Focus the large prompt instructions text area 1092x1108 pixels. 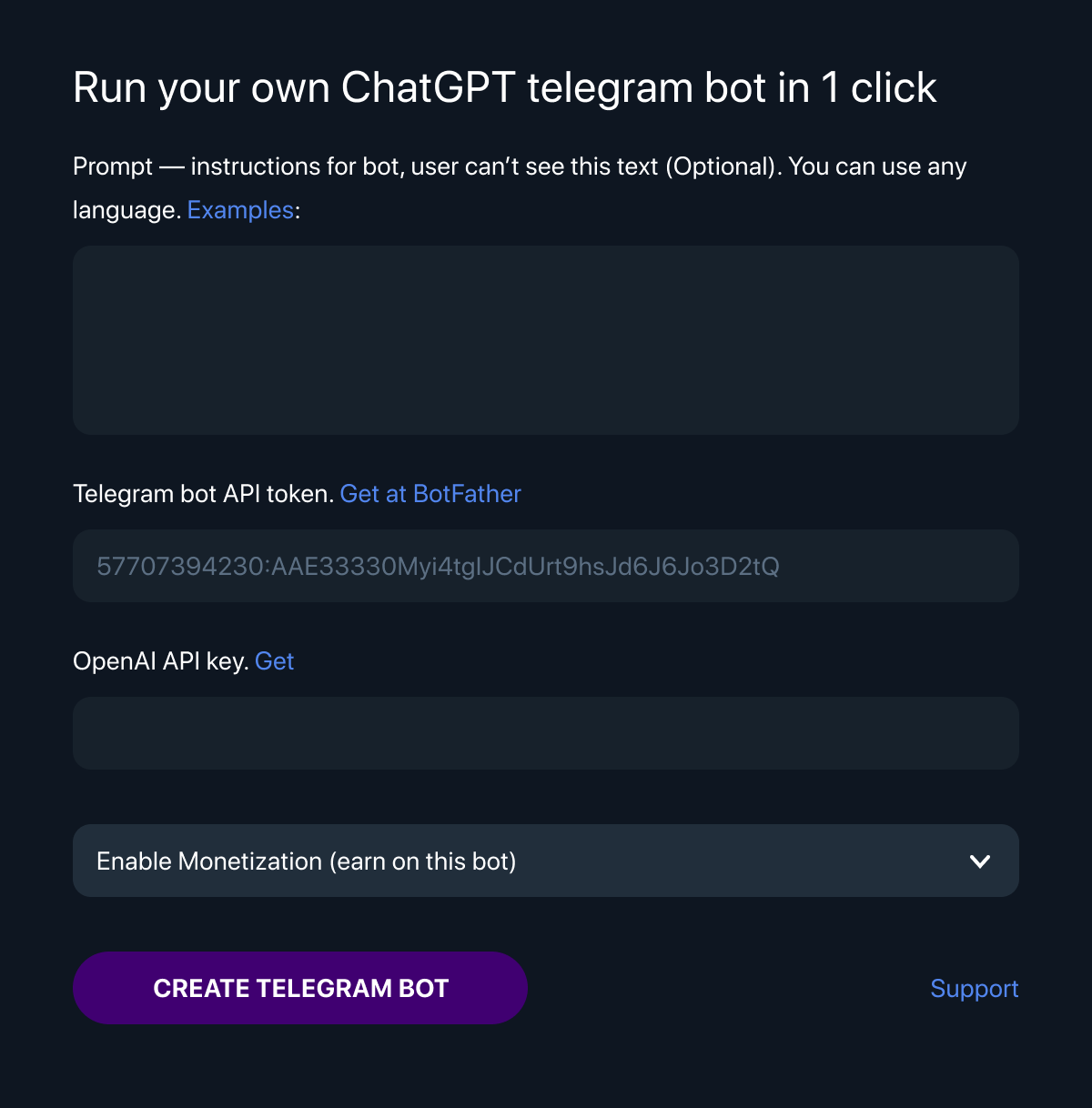(546, 340)
